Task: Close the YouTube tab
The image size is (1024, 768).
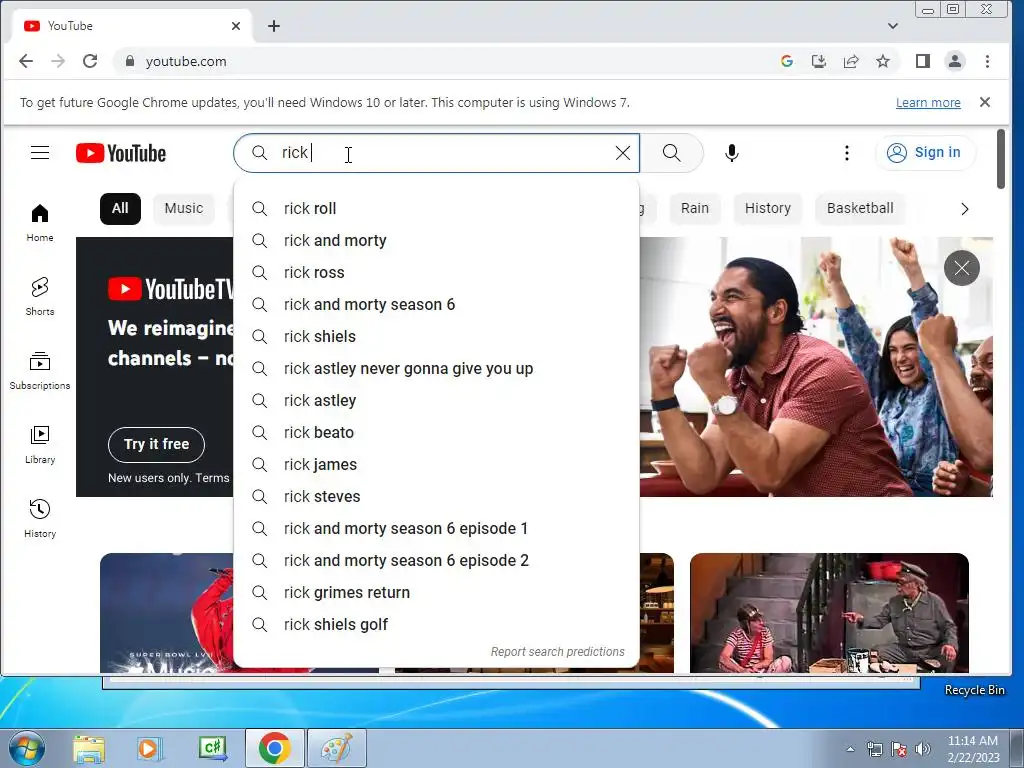Action: [x=236, y=26]
